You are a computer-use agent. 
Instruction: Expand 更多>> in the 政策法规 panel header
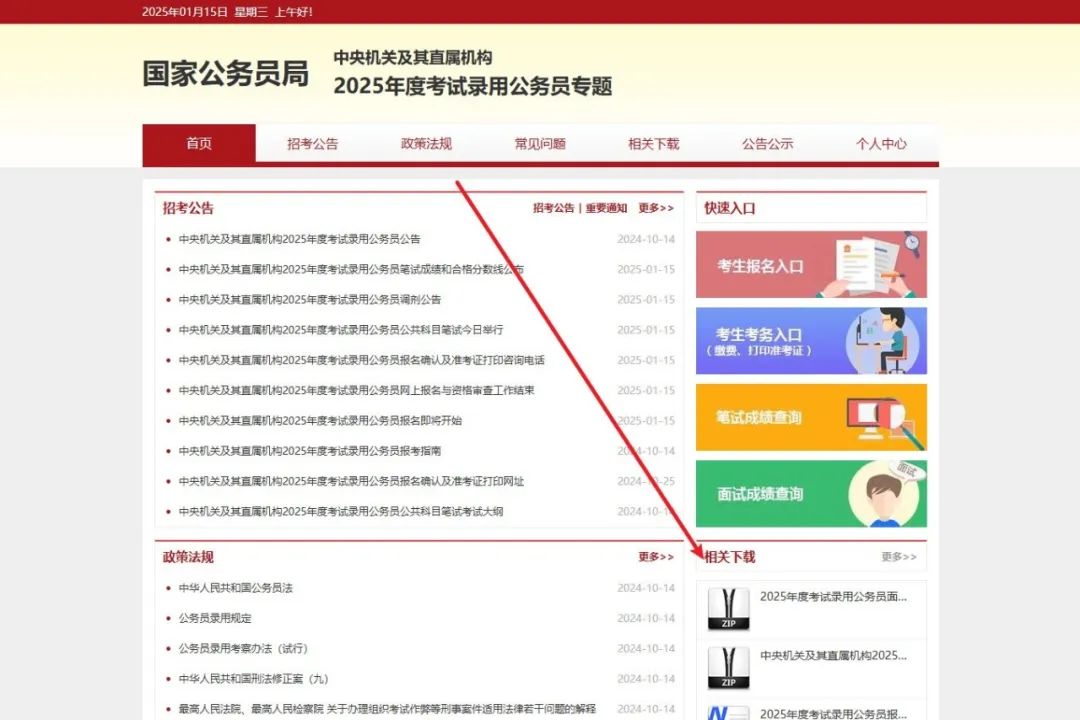click(656, 557)
